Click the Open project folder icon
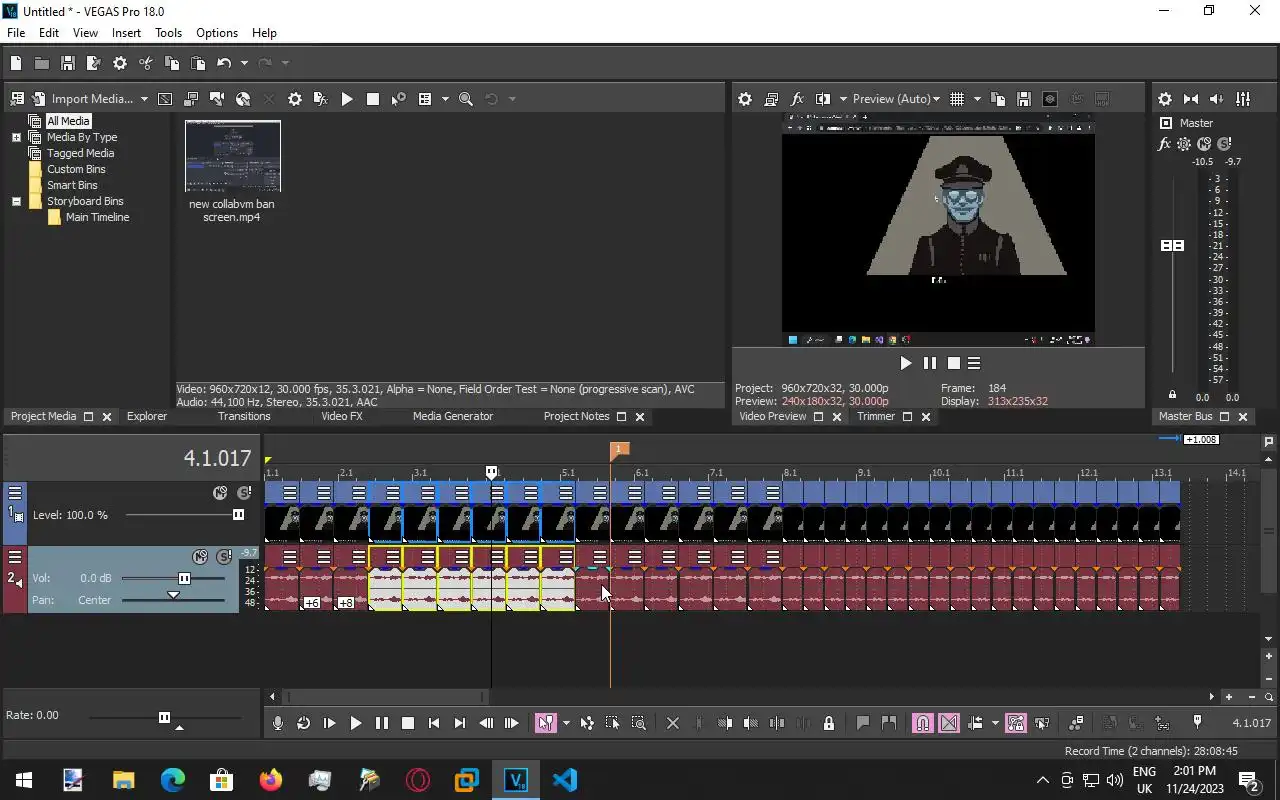1280x800 pixels. coord(42,63)
